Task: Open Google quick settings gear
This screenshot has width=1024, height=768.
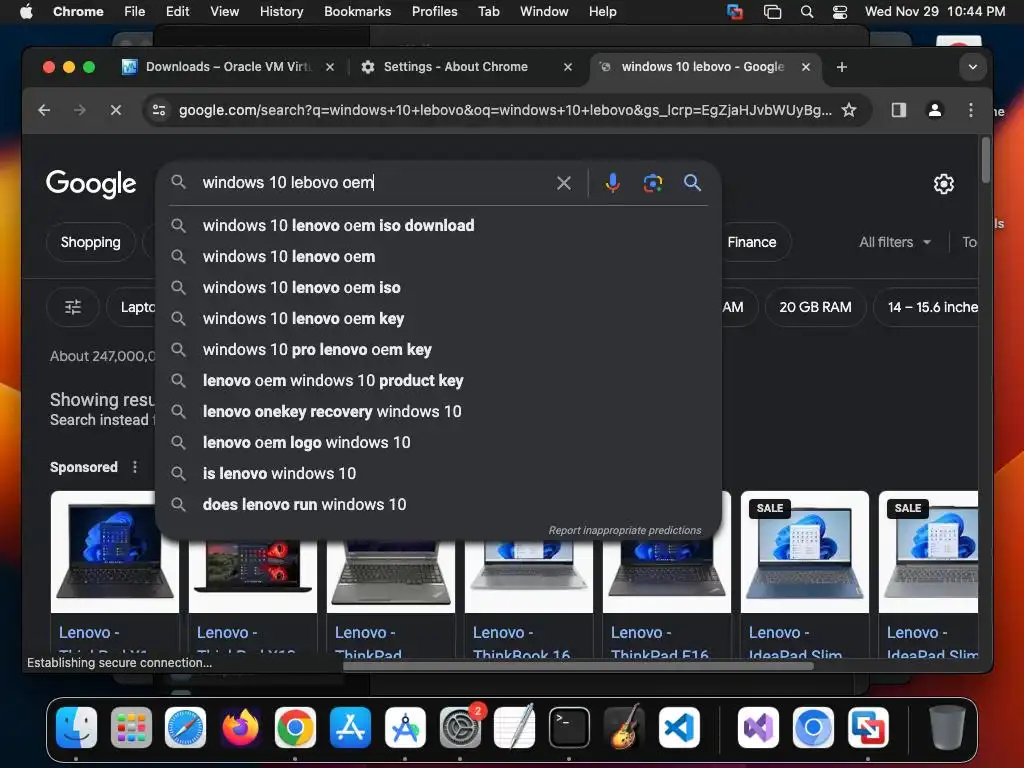Action: [x=944, y=184]
